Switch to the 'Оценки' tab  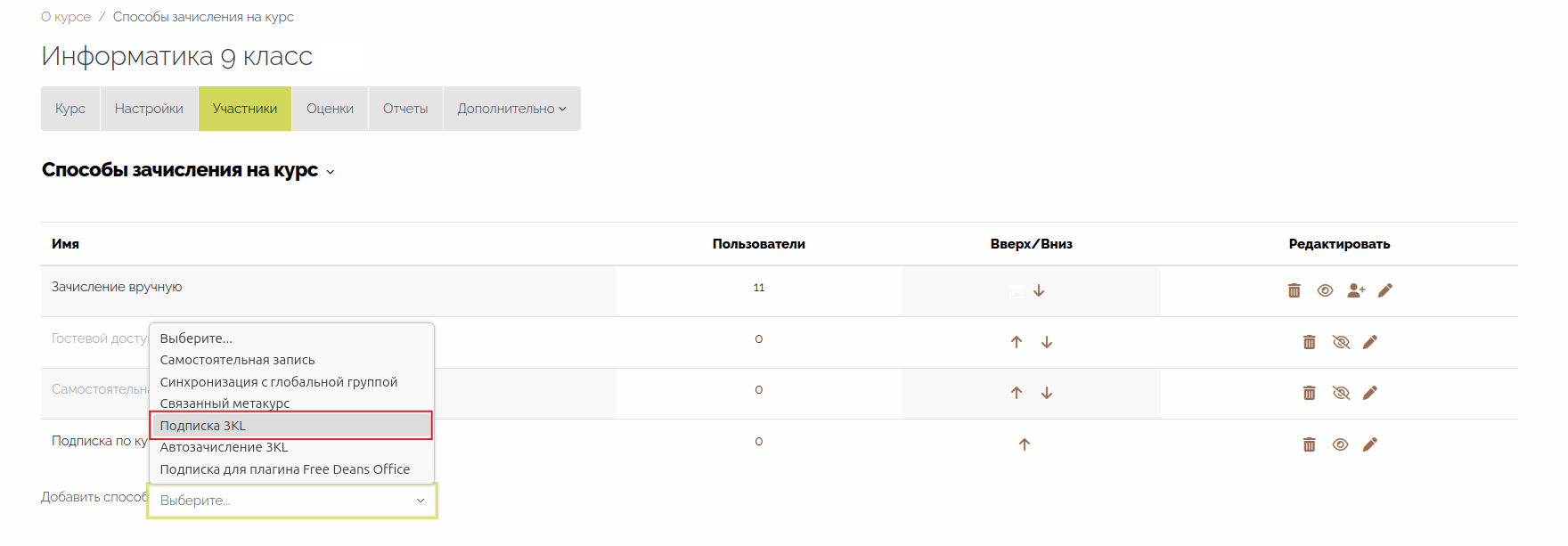tap(330, 109)
